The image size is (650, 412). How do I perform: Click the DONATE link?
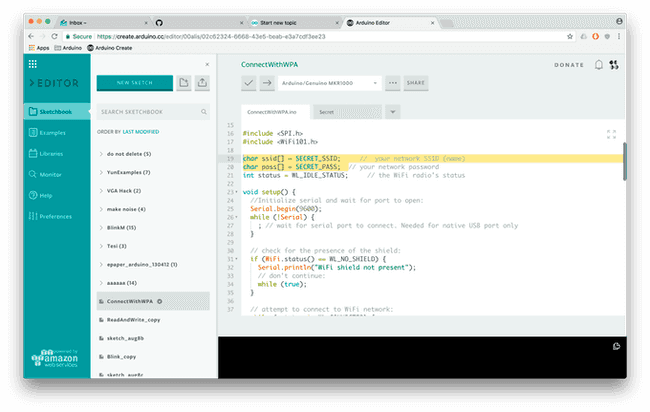pyautogui.click(x=569, y=65)
